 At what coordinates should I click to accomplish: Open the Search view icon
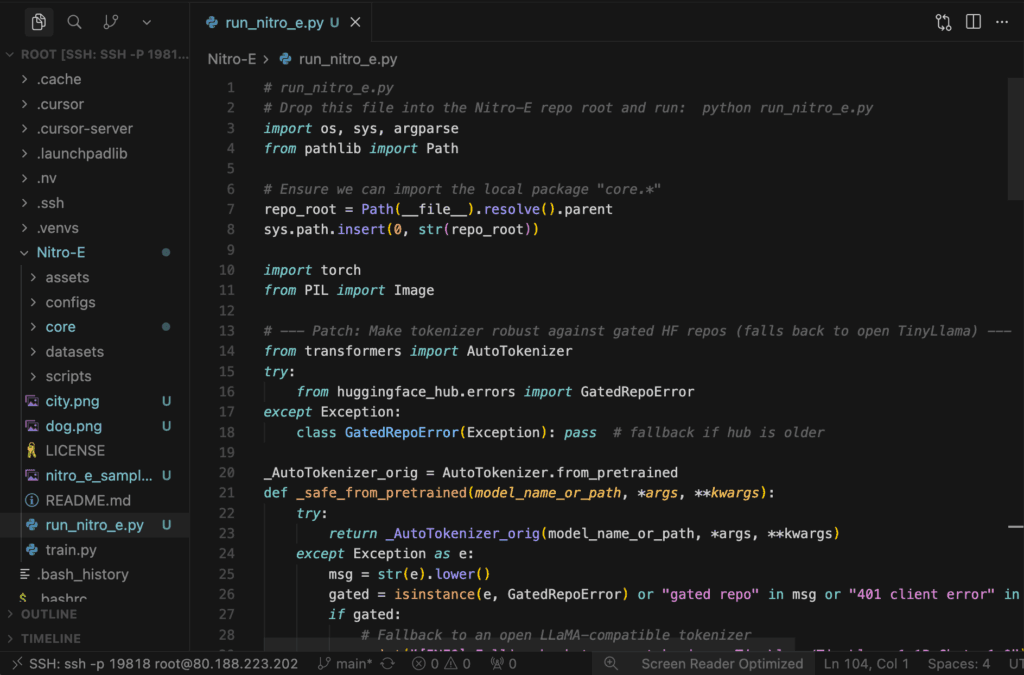(x=74, y=22)
